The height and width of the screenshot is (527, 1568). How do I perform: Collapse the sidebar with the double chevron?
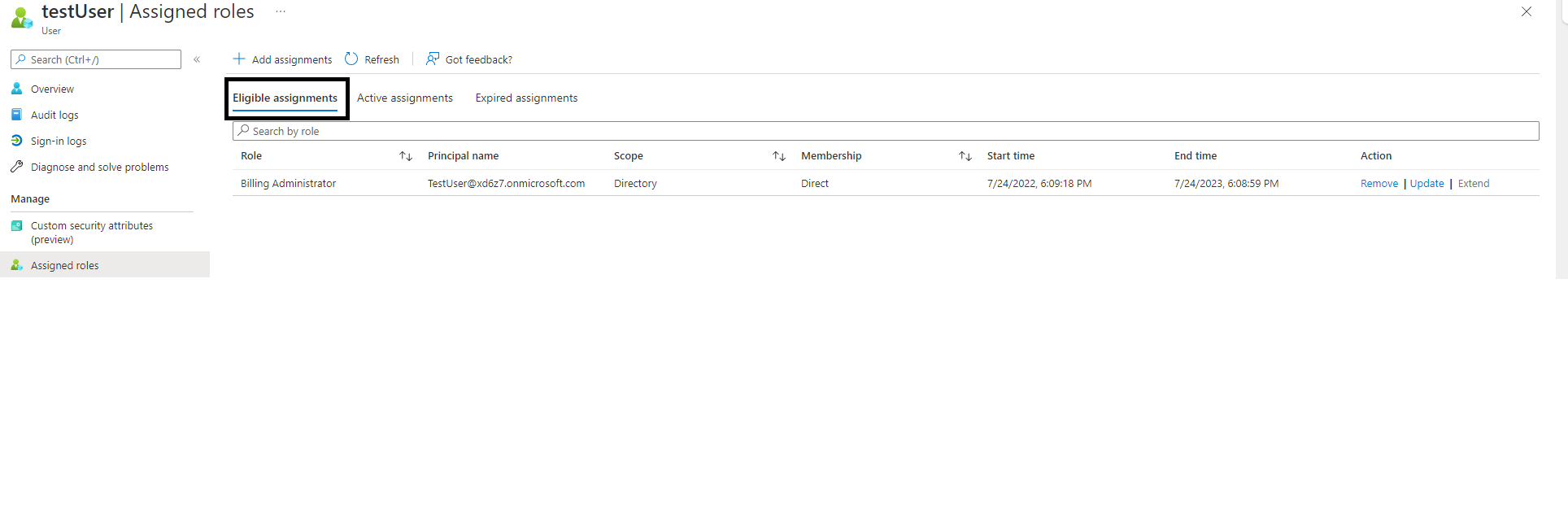(x=197, y=59)
